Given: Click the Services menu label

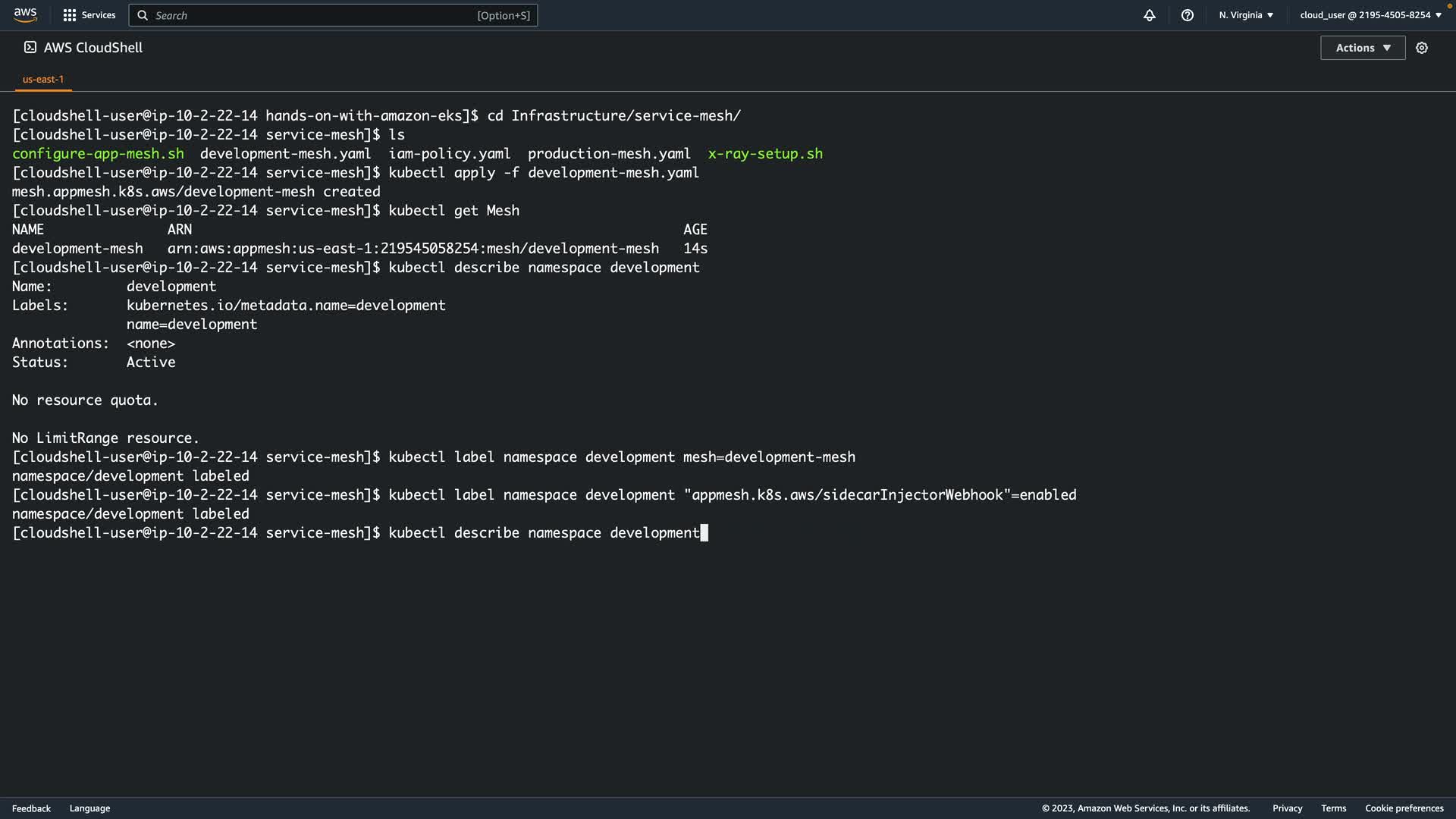Looking at the screenshot, I should click(99, 15).
